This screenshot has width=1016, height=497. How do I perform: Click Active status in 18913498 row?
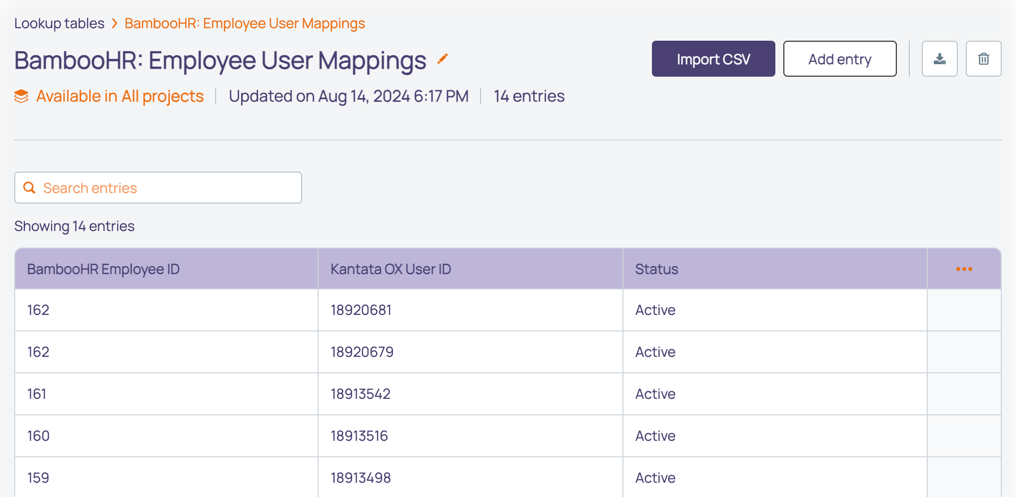point(775,478)
